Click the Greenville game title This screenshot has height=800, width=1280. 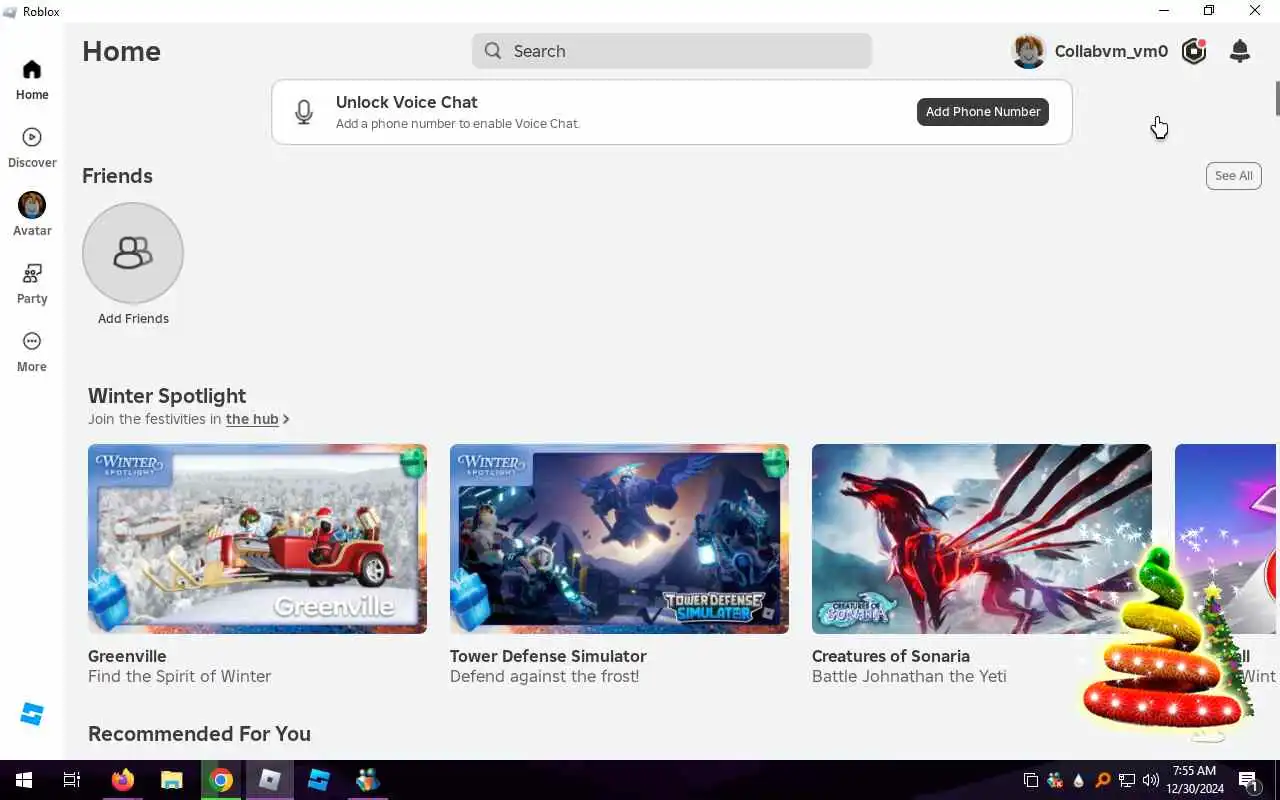tap(127, 656)
